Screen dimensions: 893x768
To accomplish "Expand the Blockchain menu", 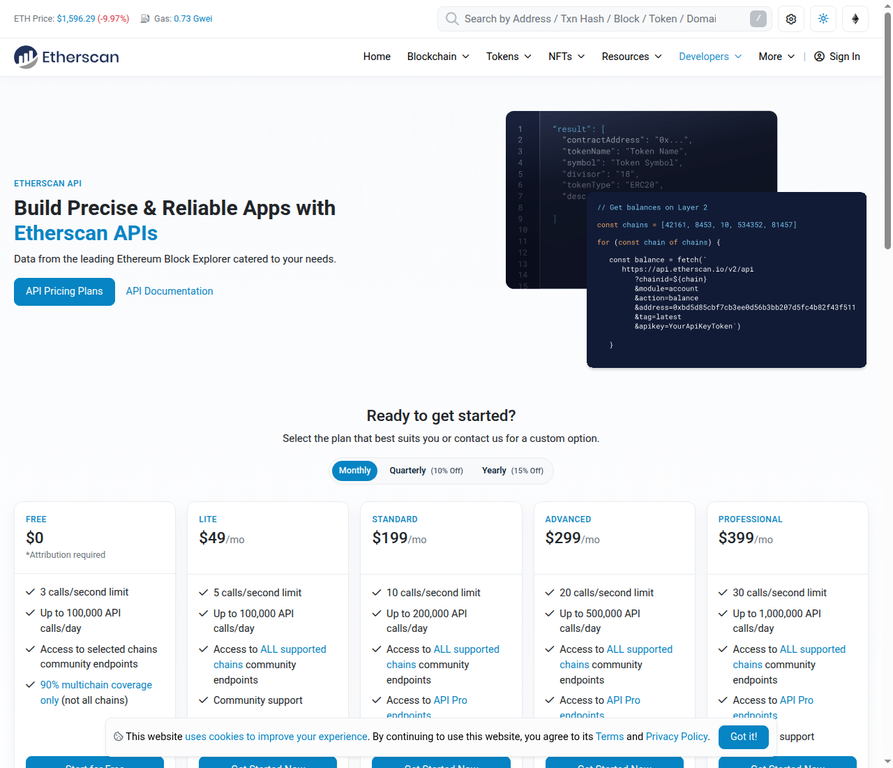I will pyautogui.click(x=438, y=56).
